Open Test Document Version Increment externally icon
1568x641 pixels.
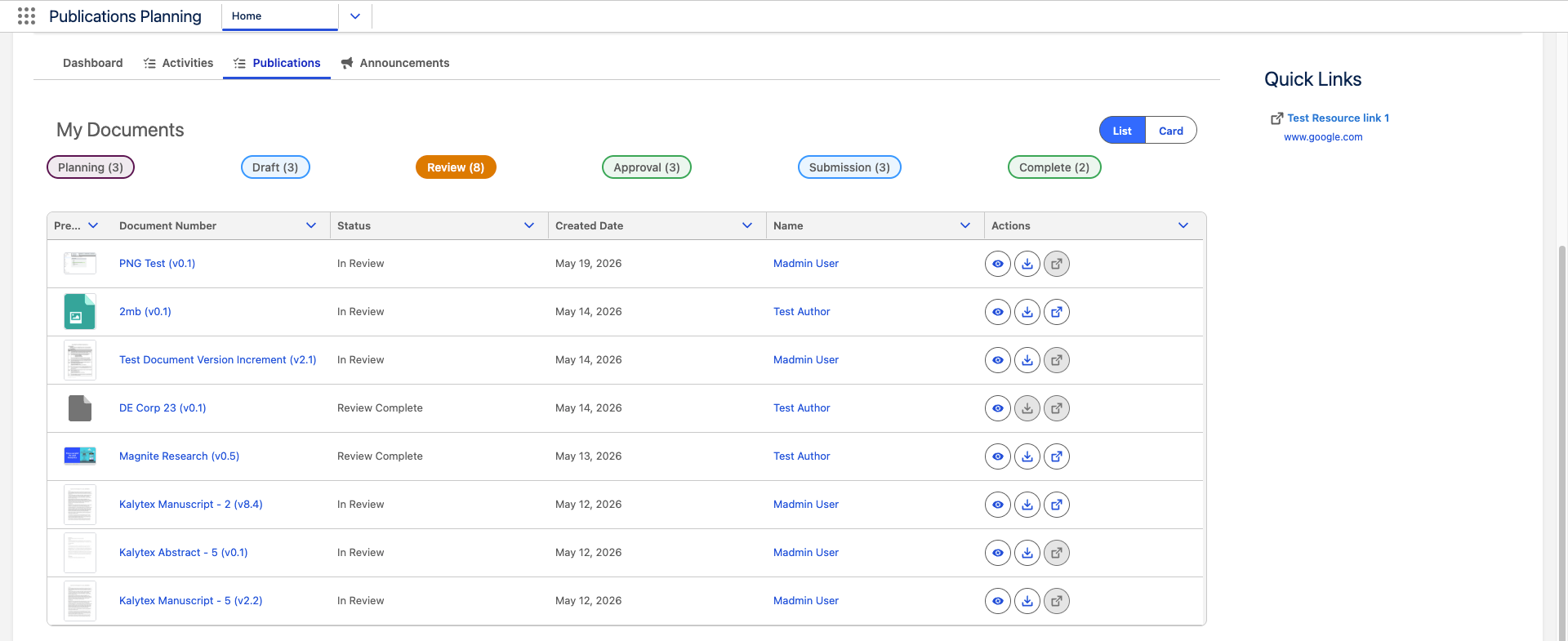click(1057, 360)
